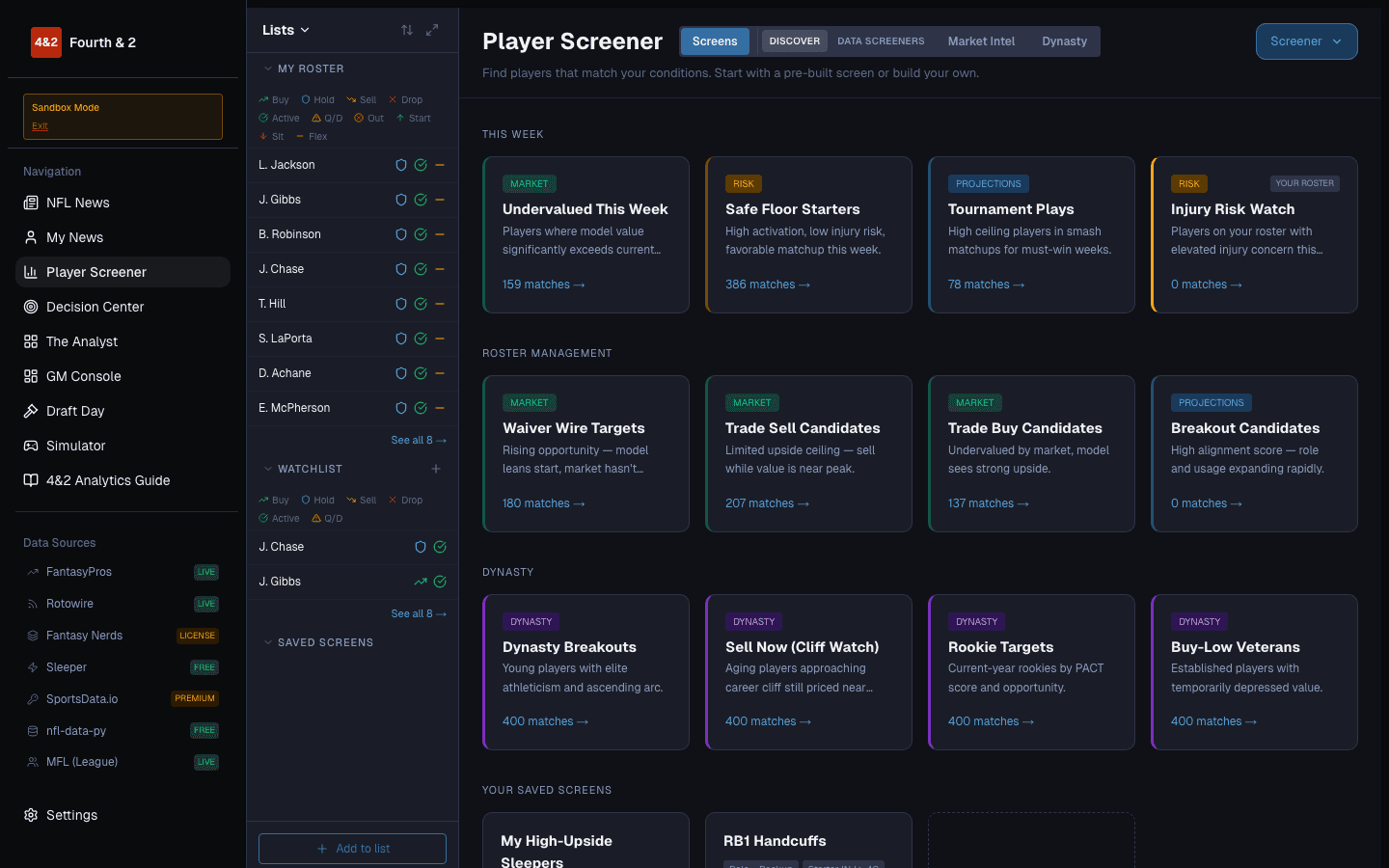Open 400 matches for Rookie Targets
Image resolution: width=1389 pixels, height=868 pixels.
tap(991, 721)
